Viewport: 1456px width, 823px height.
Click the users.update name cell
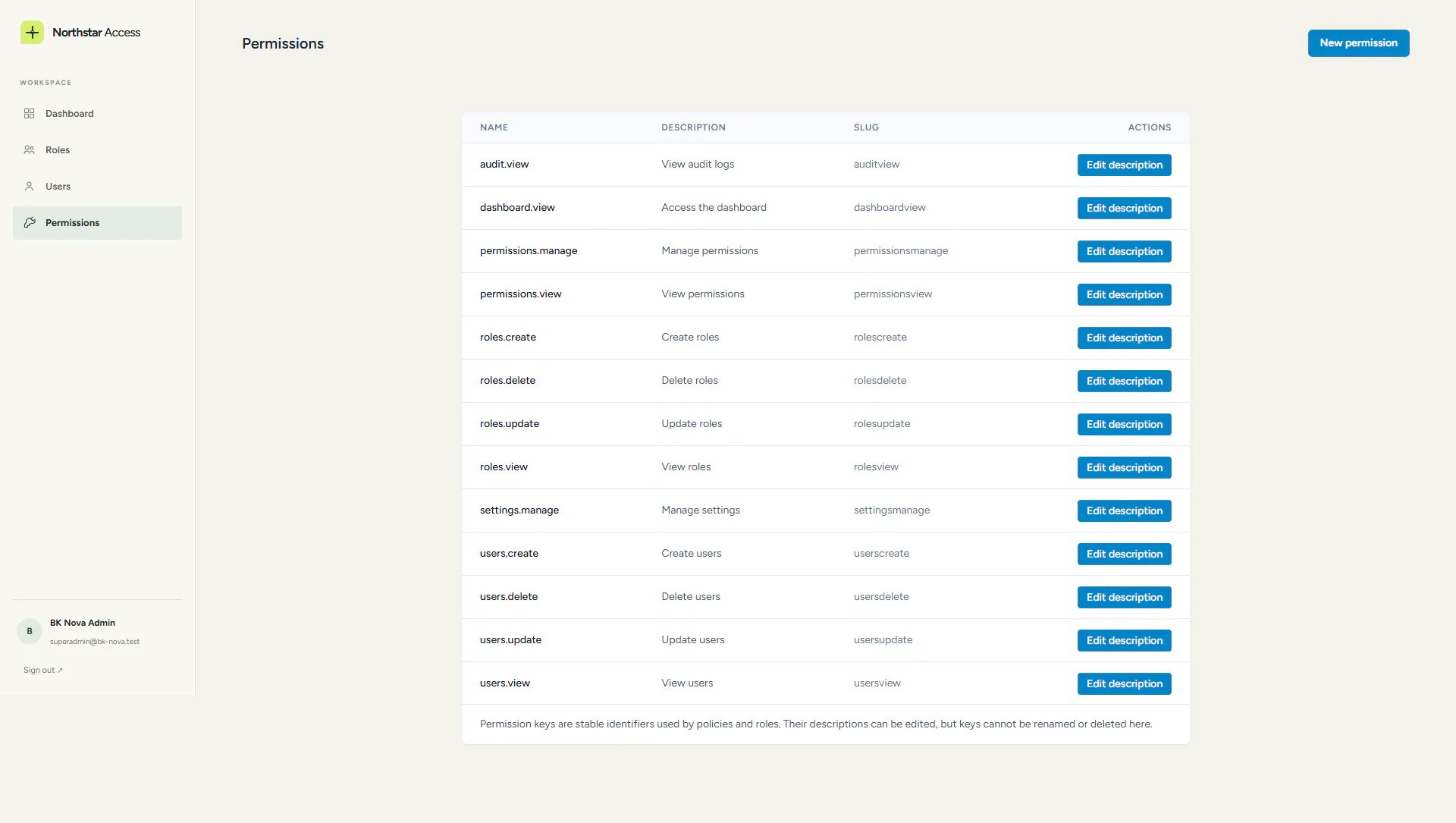(510, 640)
